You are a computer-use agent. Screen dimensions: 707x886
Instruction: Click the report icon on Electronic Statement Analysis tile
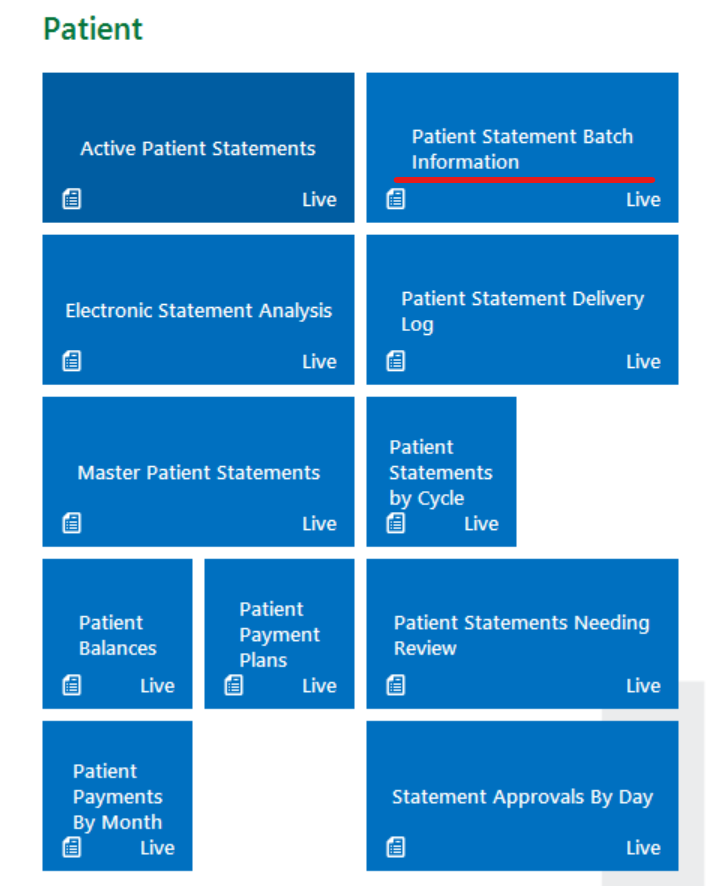(72, 361)
